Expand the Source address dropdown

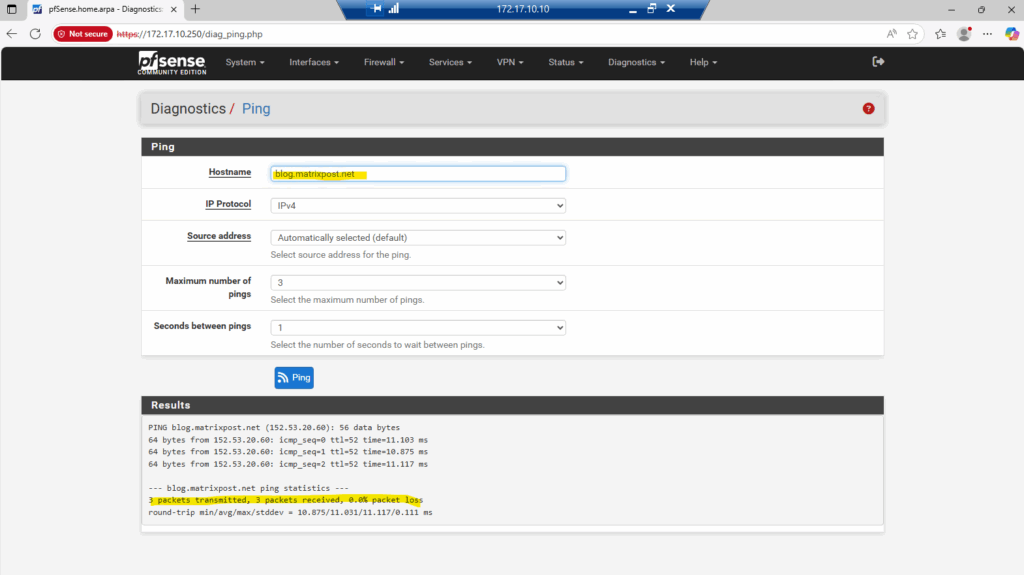[x=418, y=238]
